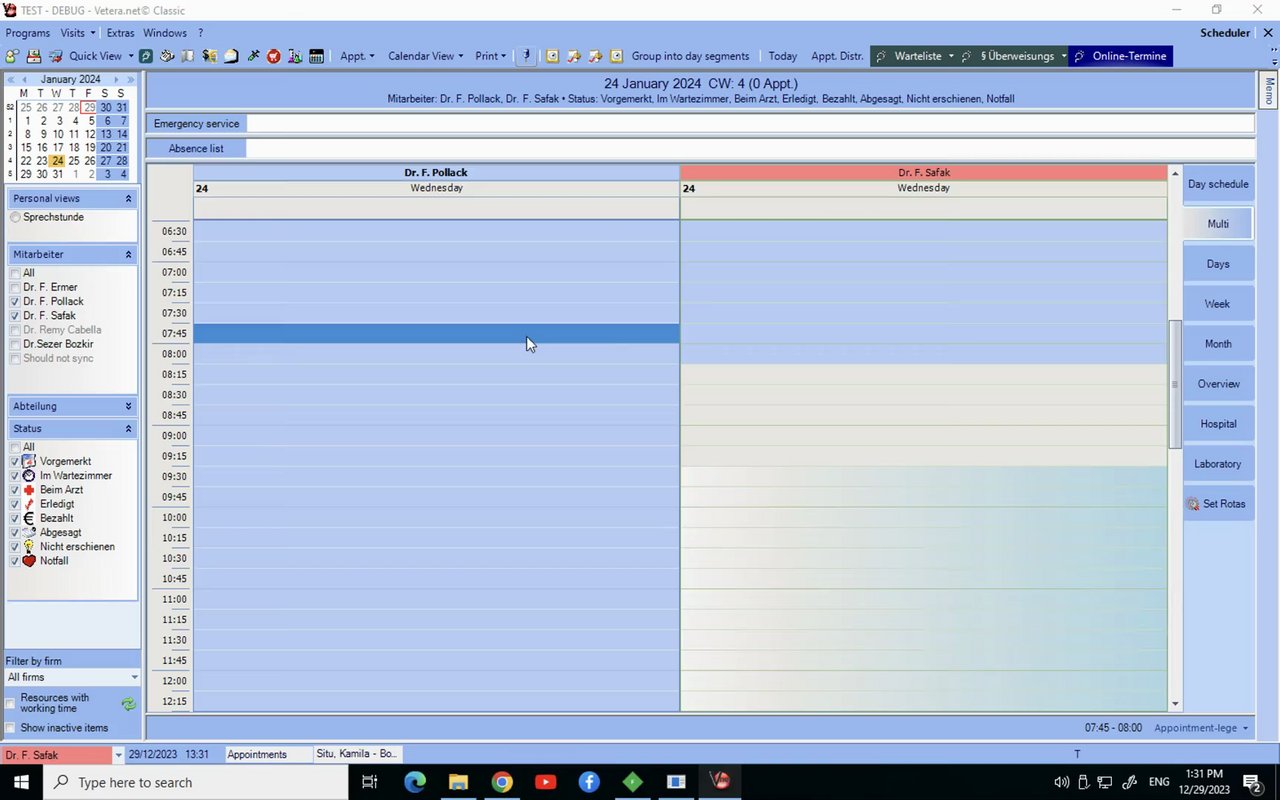This screenshot has width=1280, height=800.
Task: Refresh resources with the green arrows icon
Action: [x=128, y=704]
